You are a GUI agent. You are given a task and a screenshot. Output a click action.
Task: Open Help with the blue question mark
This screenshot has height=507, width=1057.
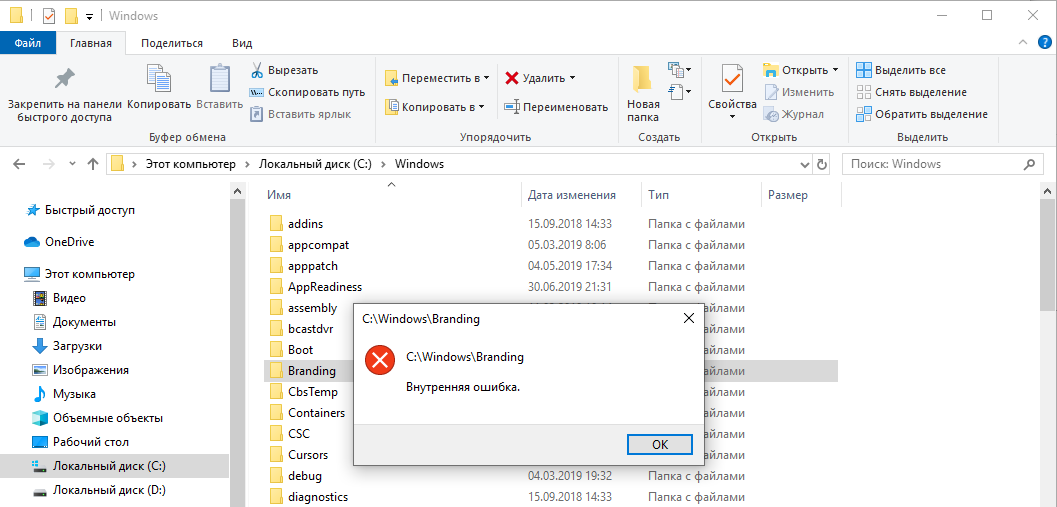[x=1044, y=42]
